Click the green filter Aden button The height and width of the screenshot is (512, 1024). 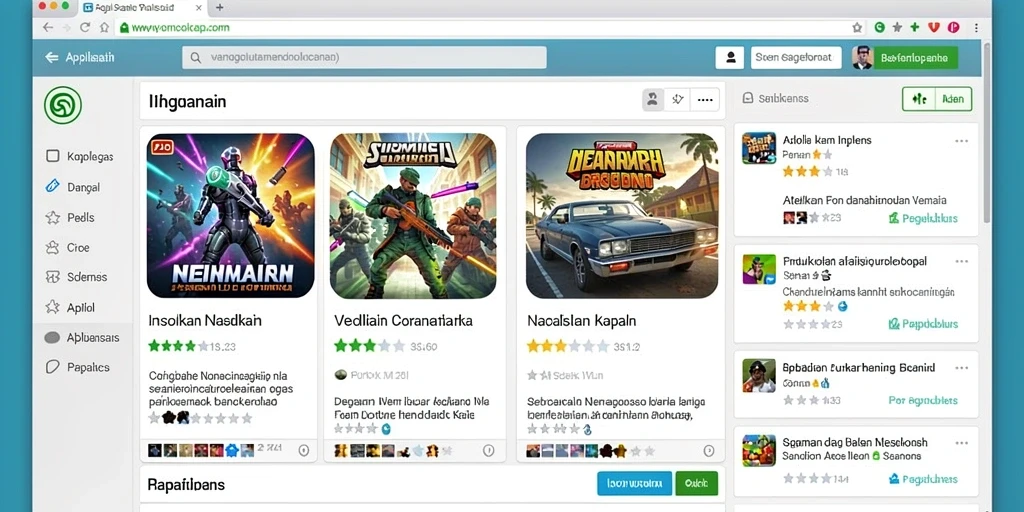click(937, 99)
